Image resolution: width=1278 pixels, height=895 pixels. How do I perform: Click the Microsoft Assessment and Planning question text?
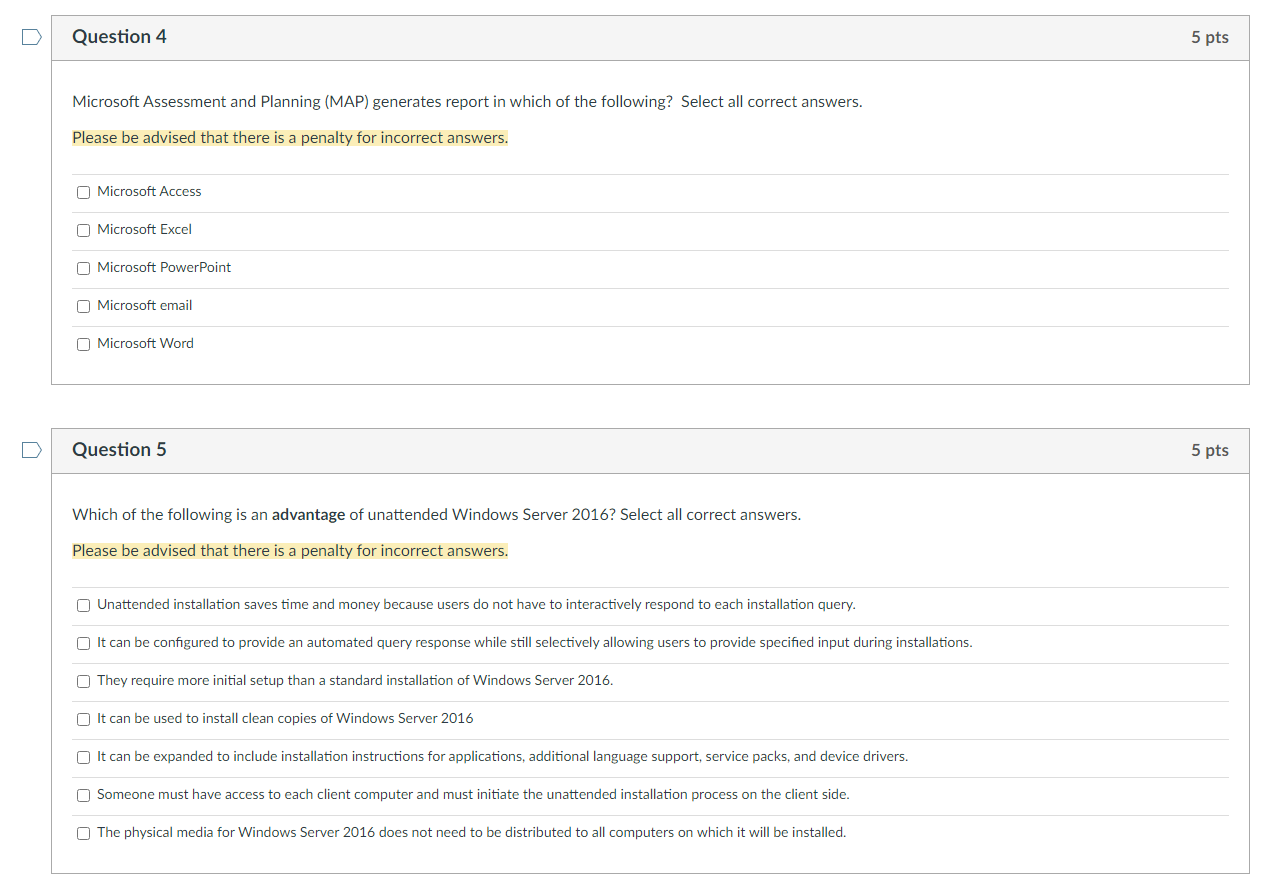[467, 102]
